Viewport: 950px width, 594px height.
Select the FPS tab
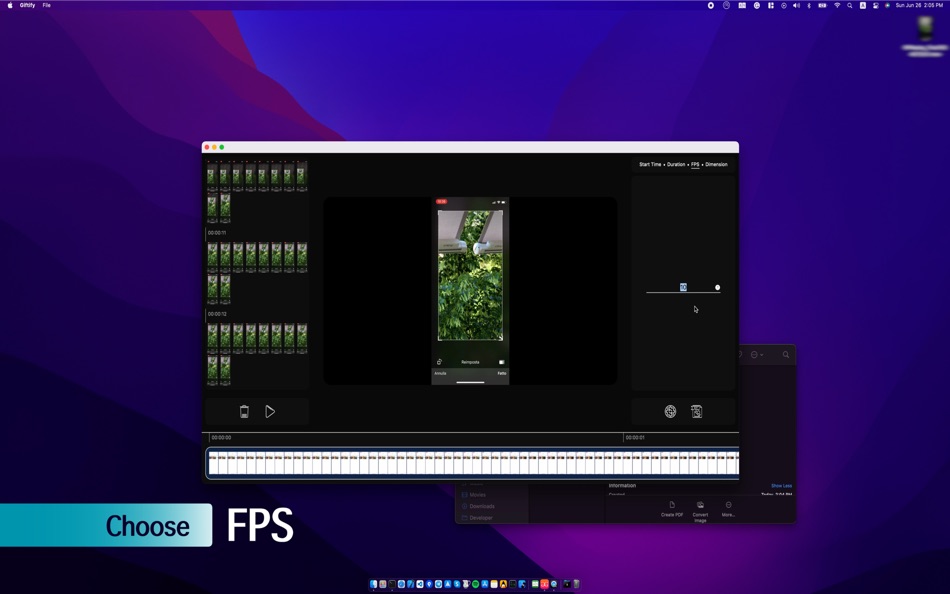pyautogui.click(x=695, y=164)
